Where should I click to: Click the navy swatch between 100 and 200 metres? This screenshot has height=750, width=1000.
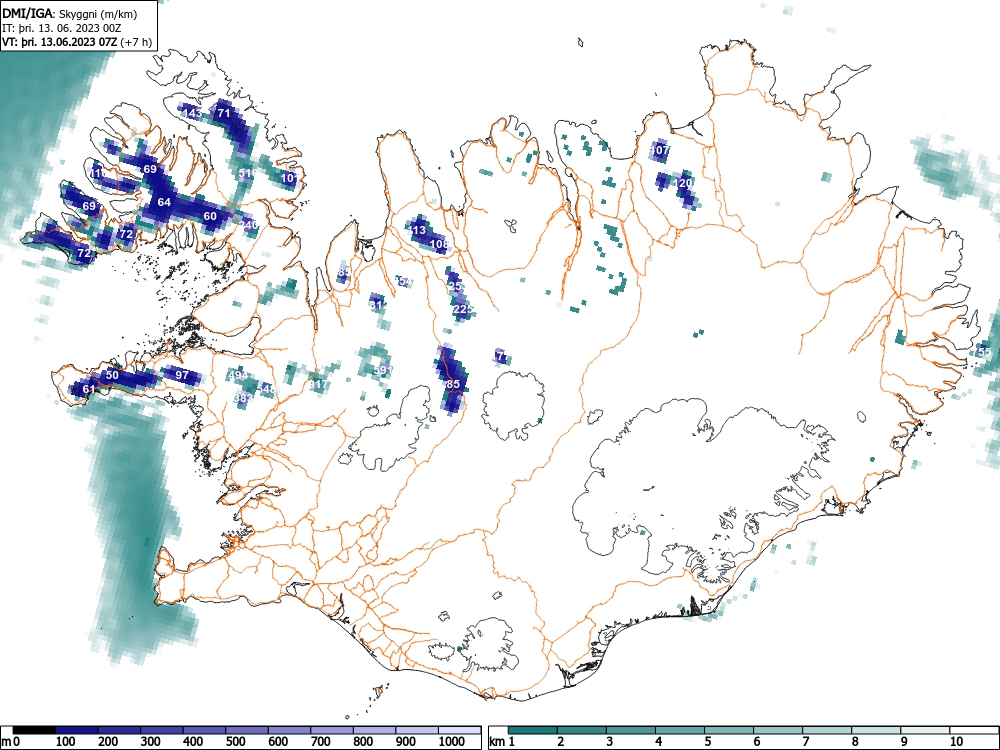77,730
